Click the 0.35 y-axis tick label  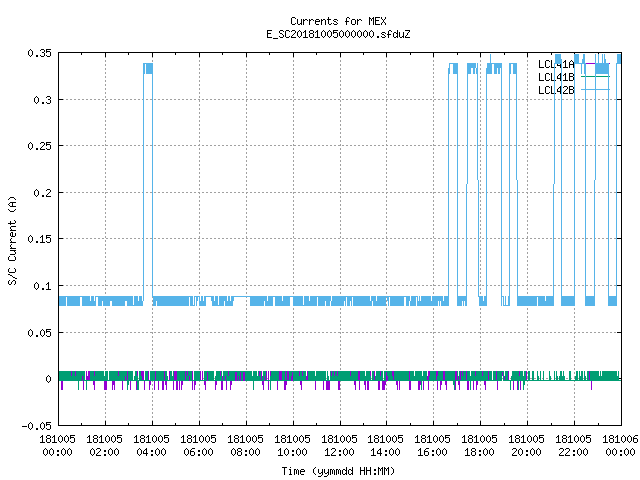pos(40,53)
